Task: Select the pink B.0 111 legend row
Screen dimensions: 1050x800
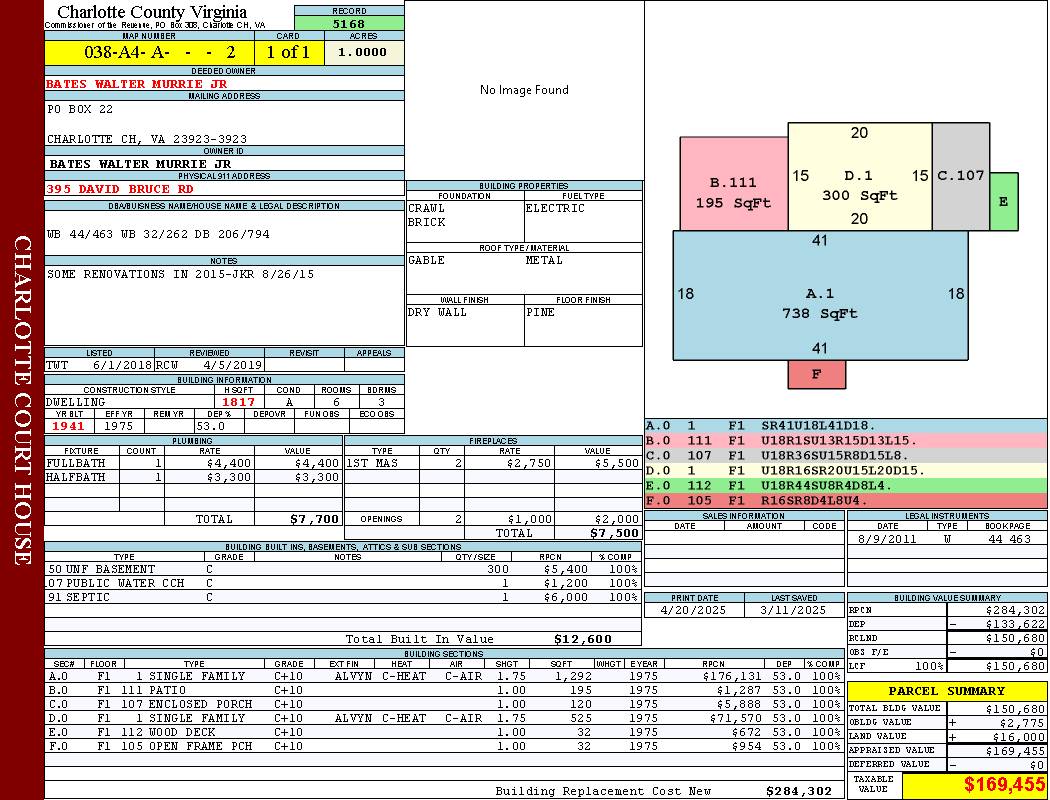Action: pyautogui.click(x=845, y=441)
